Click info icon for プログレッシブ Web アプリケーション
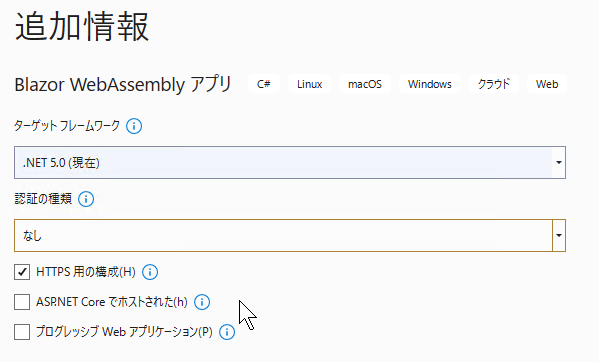Viewport: 599px width, 362px height. click(x=227, y=332)
